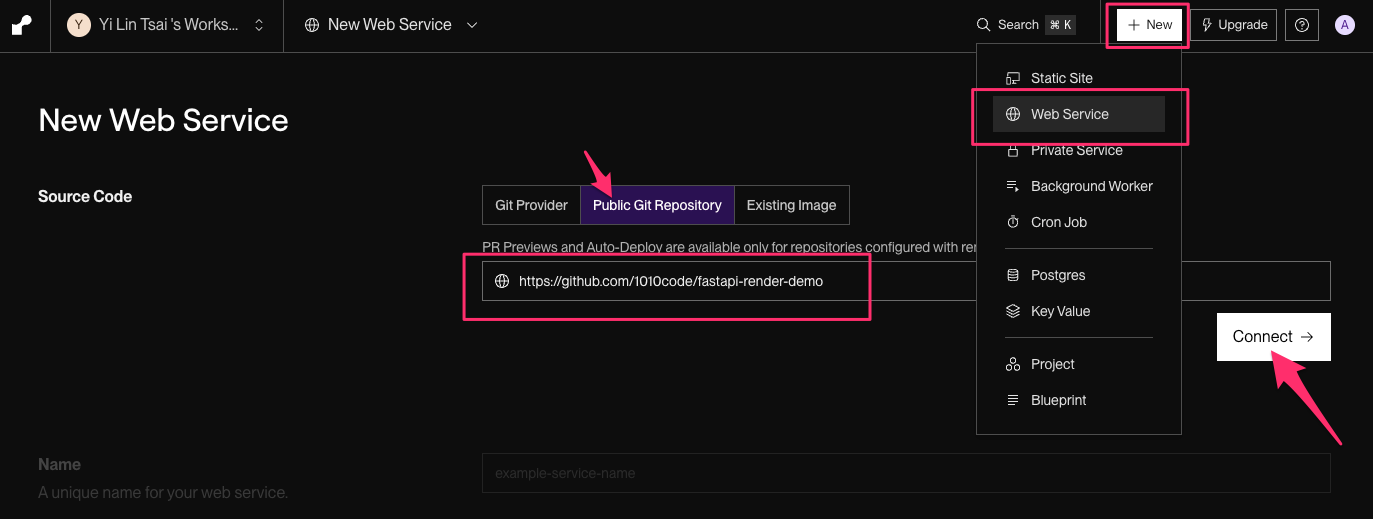Viewport: 1373px width, 519px height.
Task: Click the Render logo icon
Action: tap(22, 25)
